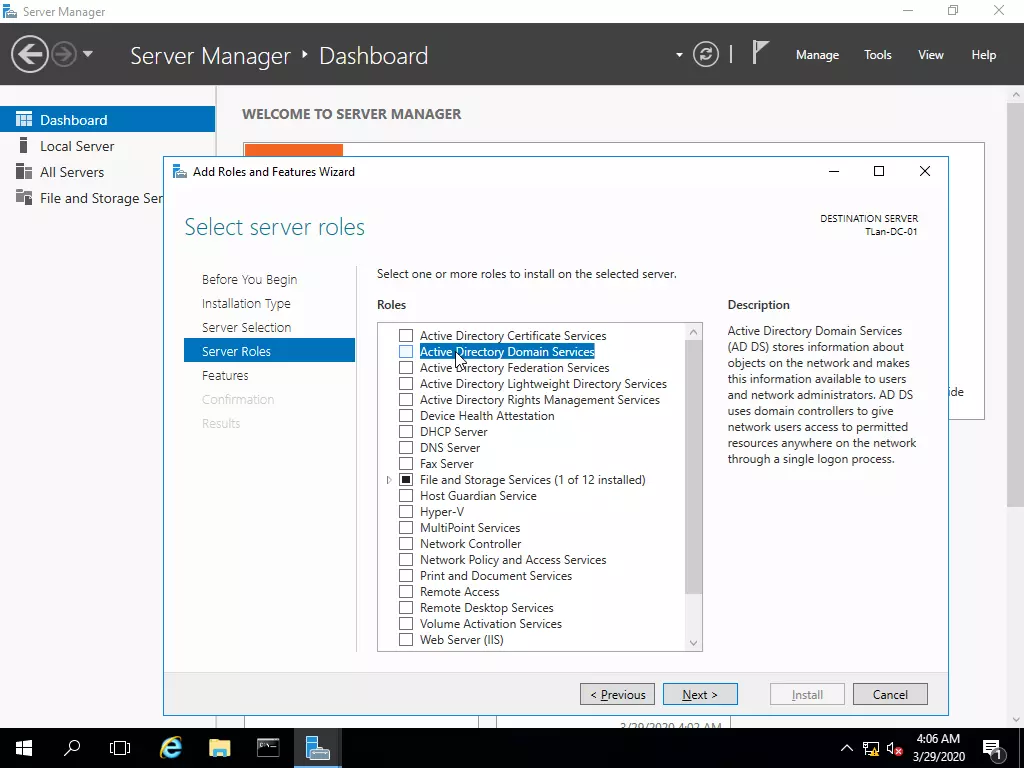Open the Help menu
The width and height of the screenshot is (1024, 768).
984,55
